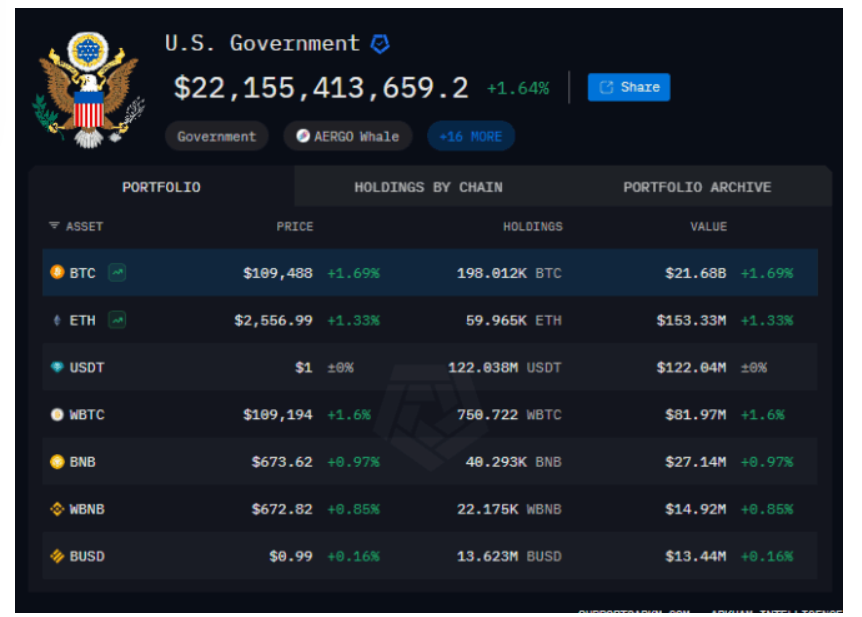The width and height of the screenshot is (862, 617).
Task: Open the ASSET filter icon
Action: [54, 226]
